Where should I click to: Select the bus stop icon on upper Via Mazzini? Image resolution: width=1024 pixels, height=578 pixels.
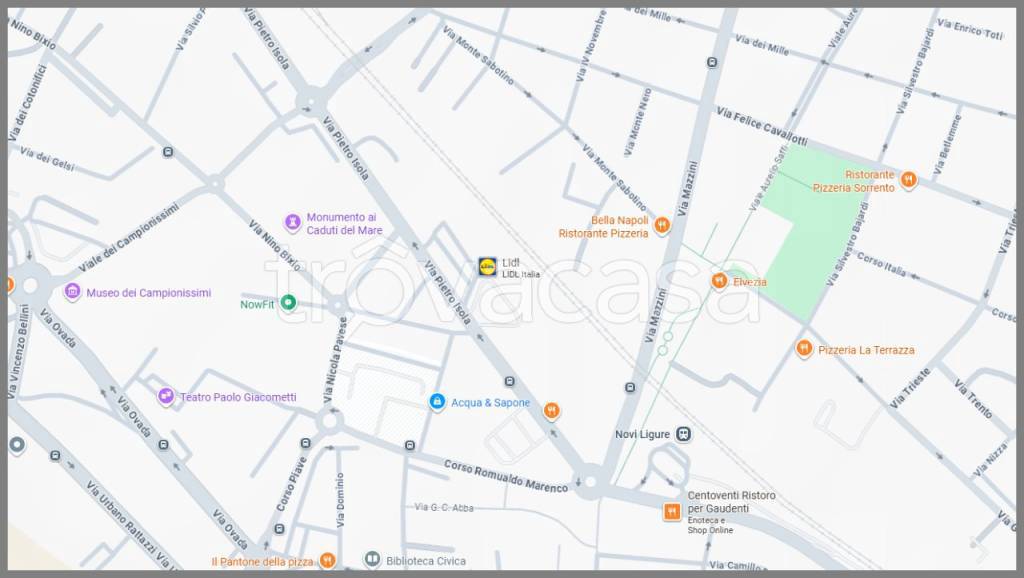(x=711, y=62)
